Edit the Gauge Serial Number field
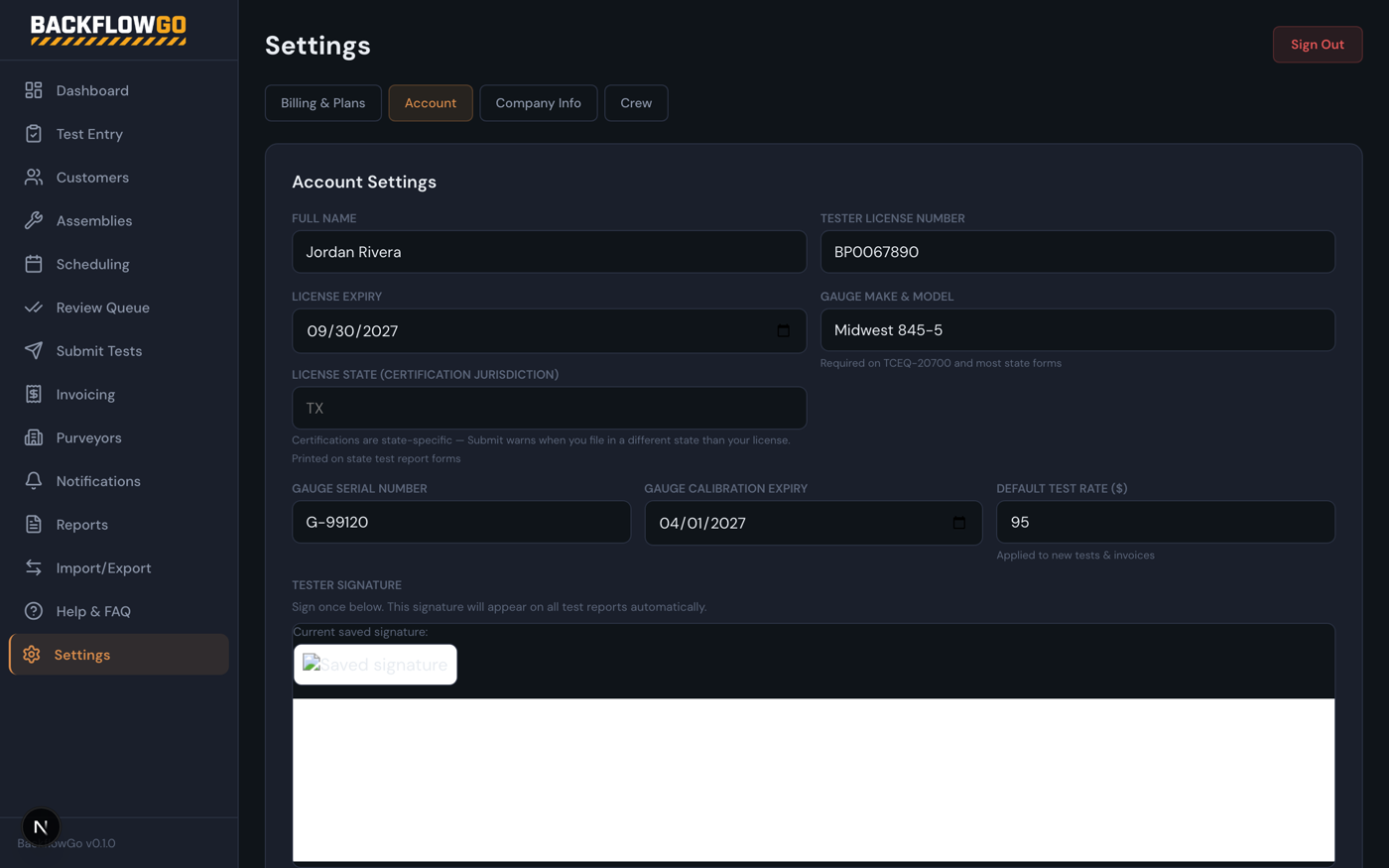 (x=461, y=522)
